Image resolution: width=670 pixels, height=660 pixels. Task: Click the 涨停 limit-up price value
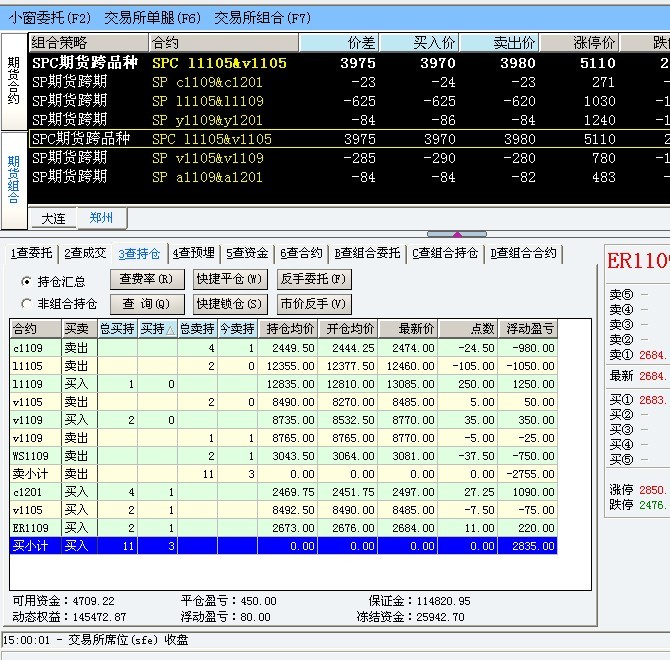pyautogui.click(x=653, y=490)
